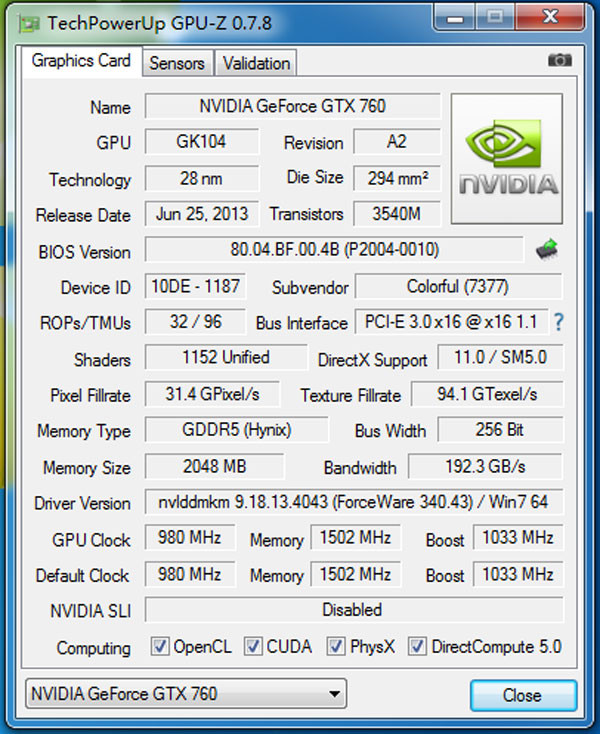Viewport: 600px width, 734px height.
Task: Toggle the PhysX checkbox
Action: point(336,646)
